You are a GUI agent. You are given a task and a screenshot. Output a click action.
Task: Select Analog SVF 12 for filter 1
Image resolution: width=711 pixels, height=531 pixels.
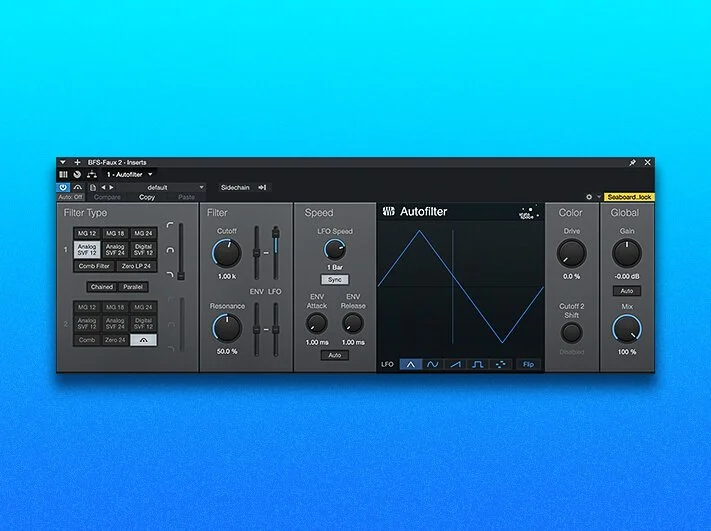coord(87,250)
